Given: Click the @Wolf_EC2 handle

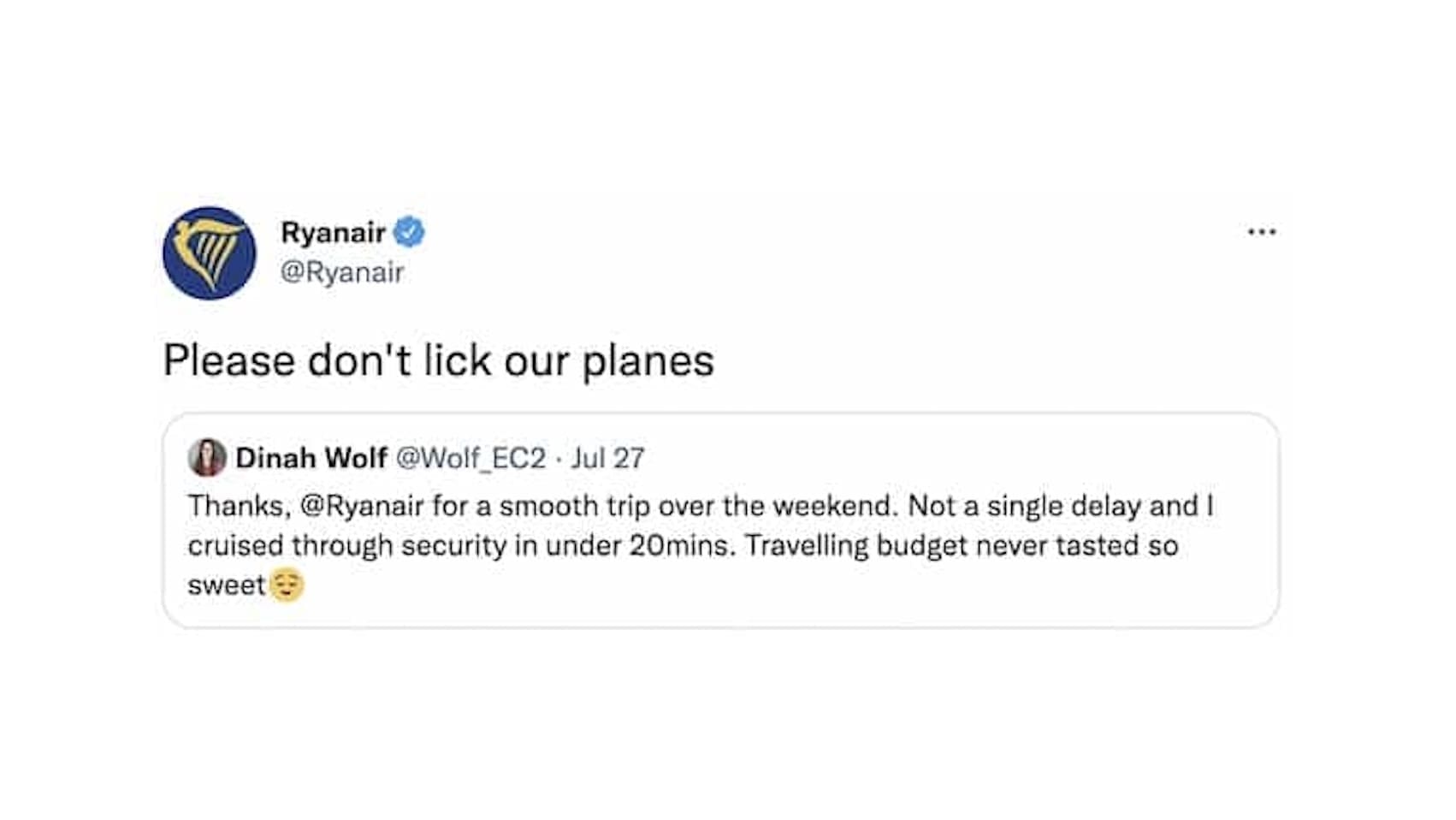Looking at the screenshot, I should pos(471,459).
